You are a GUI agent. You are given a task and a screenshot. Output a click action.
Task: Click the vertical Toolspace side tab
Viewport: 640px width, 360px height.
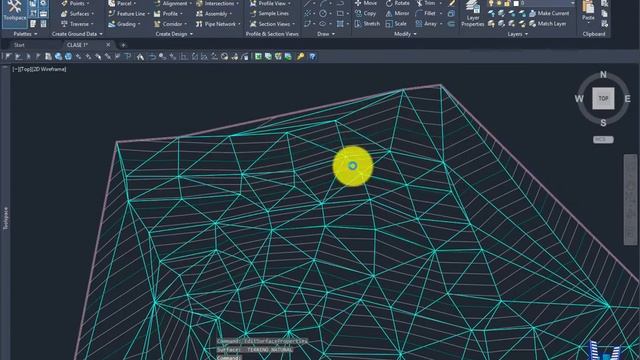point(5,218)
